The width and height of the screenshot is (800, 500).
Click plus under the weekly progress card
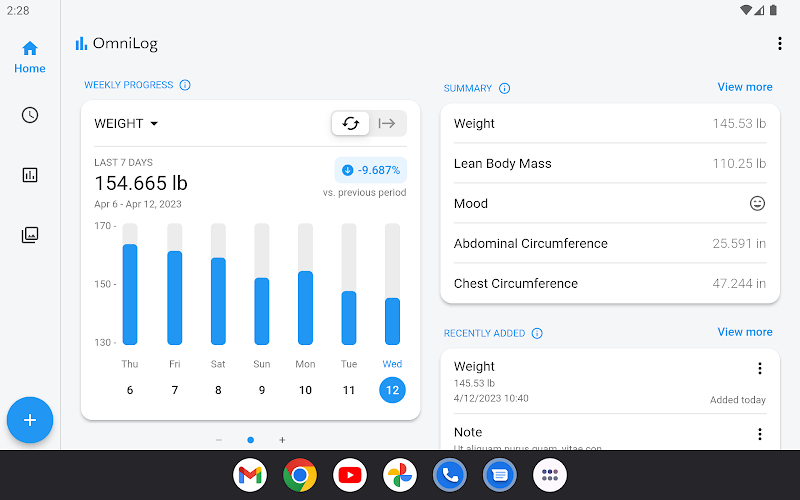tap(282, 440)
